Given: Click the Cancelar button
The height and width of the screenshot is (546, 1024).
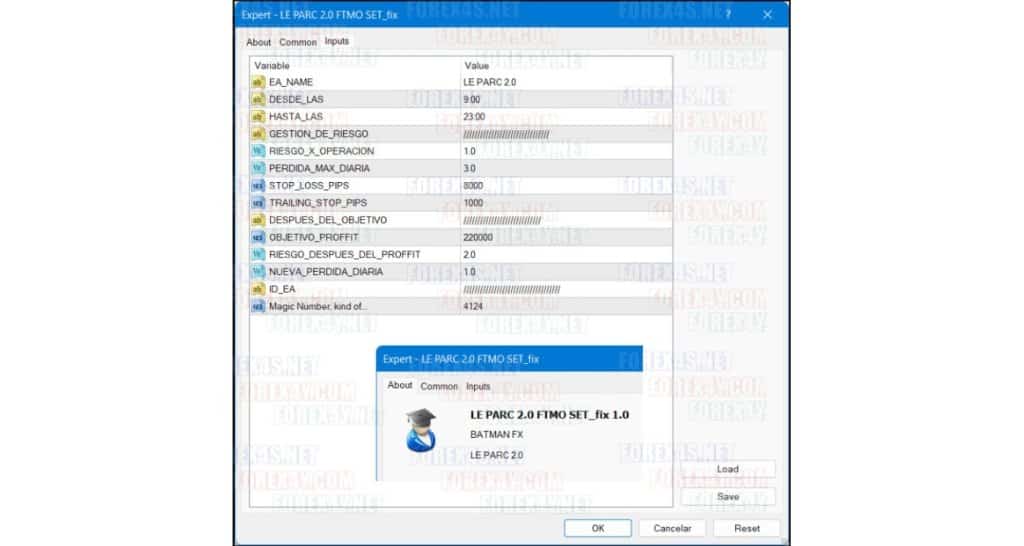Looking at the screenshot, I should coord(672,528).
